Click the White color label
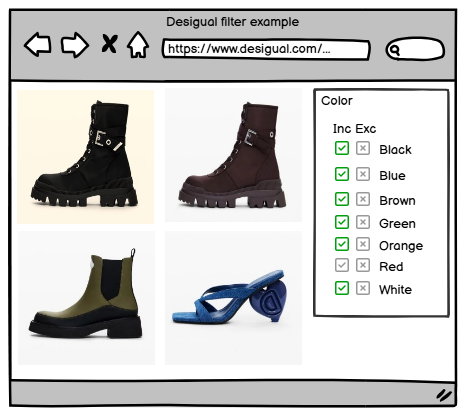468x420 pixels. tap(395, 289)
